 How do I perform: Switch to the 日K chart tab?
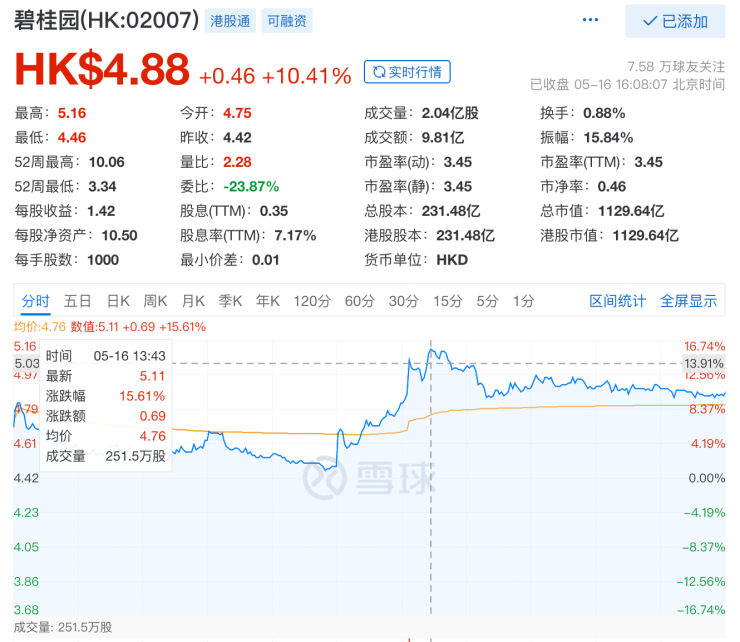click(118, 301)
